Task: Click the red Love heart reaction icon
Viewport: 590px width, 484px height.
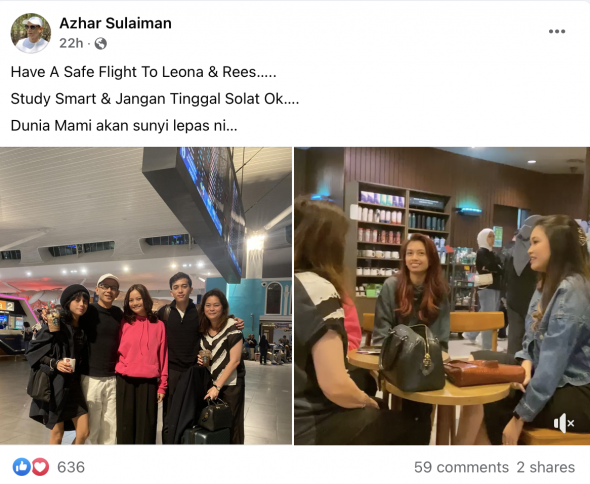Action: tap(40, 467)
